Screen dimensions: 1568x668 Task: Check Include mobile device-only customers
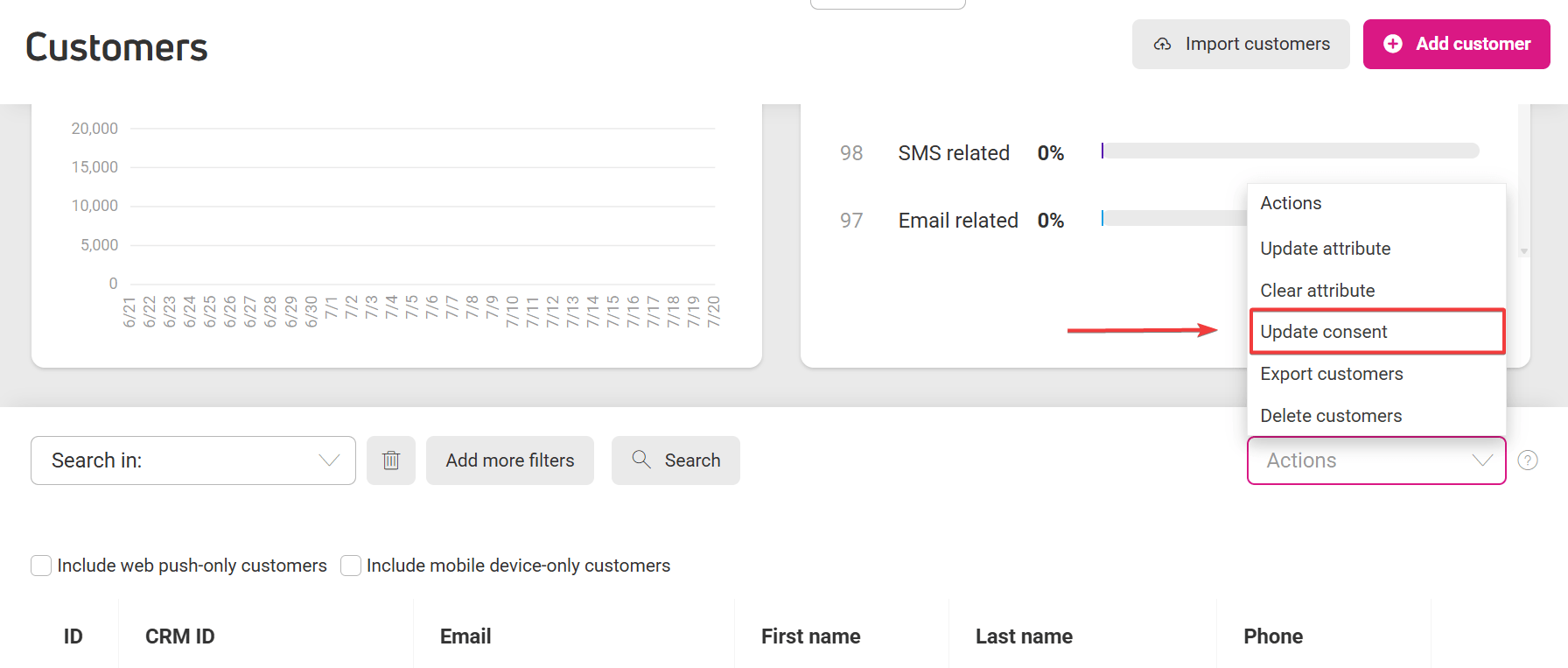[x=351, y=566]
